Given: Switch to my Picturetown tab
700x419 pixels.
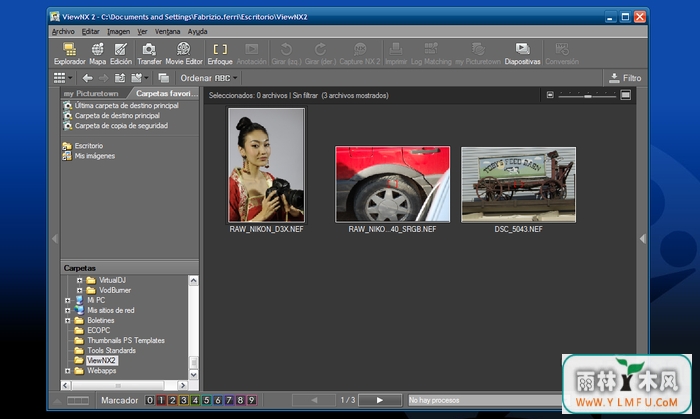Looking at the screenshot, I should (x=91, y=93).
